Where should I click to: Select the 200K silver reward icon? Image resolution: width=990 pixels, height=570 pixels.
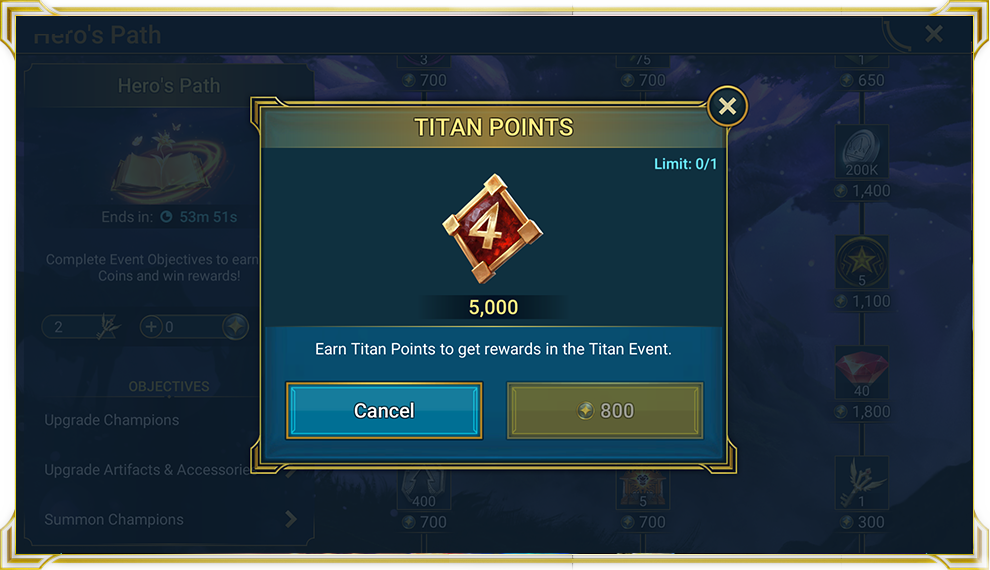[x=862, y=151]
